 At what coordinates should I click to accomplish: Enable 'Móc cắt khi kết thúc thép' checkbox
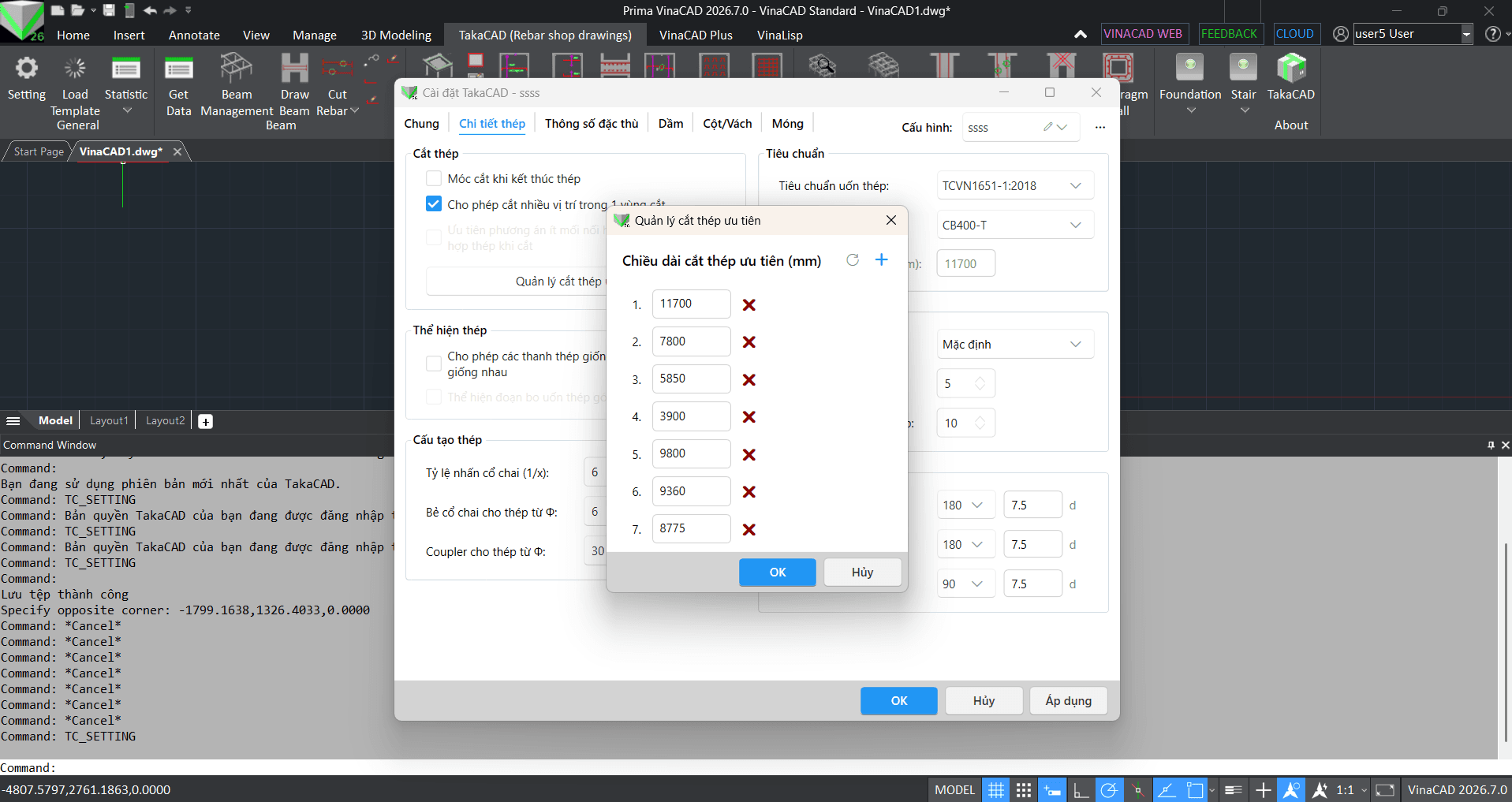point(434,179)
